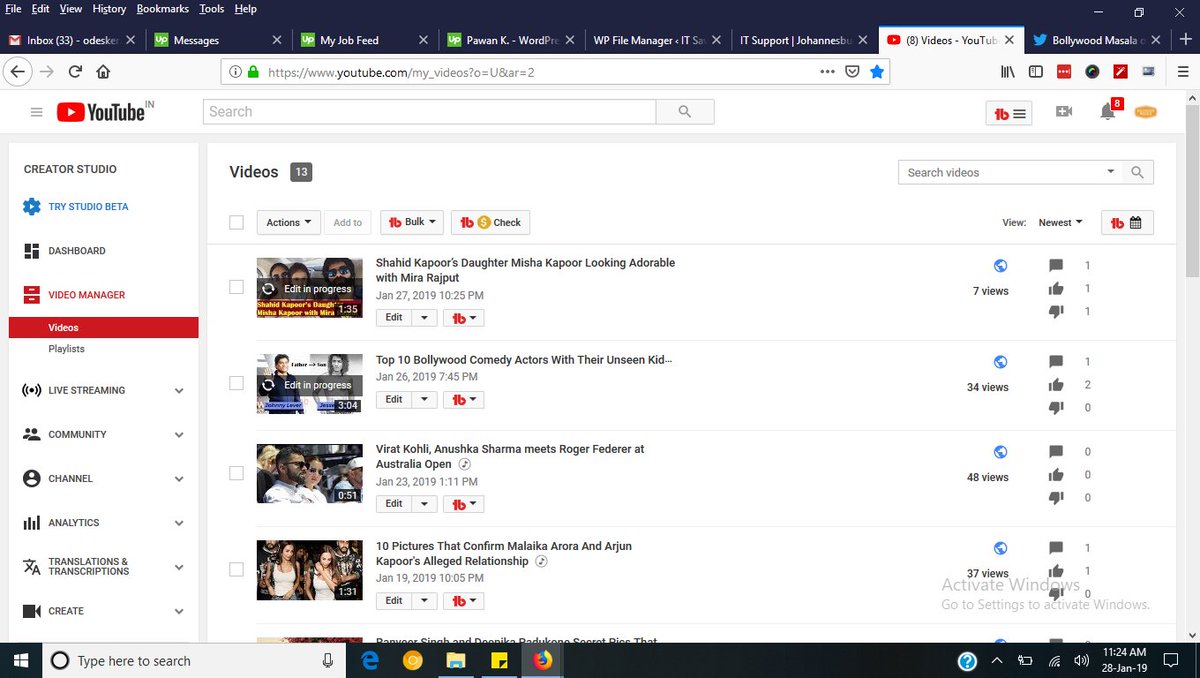Select the Shahid Kapoor video checkbox
The width and height of the screenshot is (1200, 678).
coord(236,287)
